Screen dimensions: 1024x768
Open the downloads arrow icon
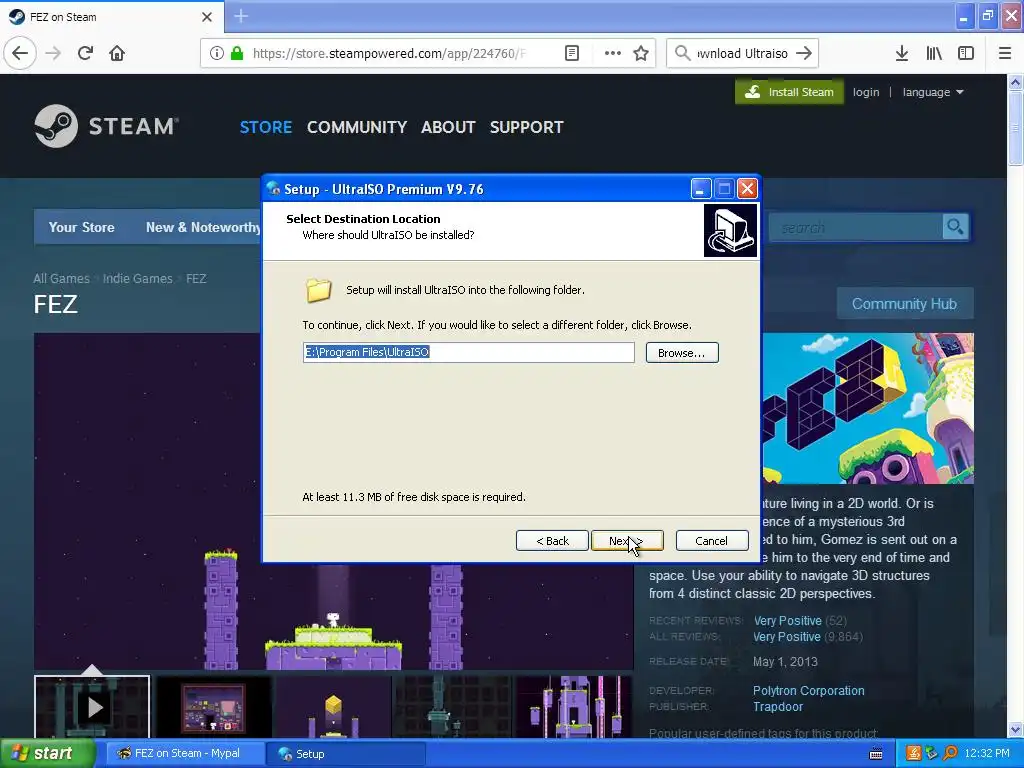[902, 53]
